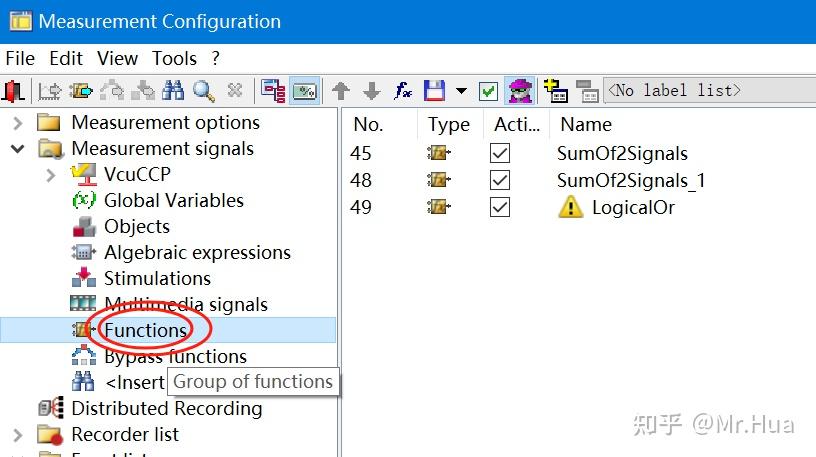This screenshot has height=457, width=816.
Task: Click the move up arrow icon
Action: pyautogui.click(x=341, y=91)
